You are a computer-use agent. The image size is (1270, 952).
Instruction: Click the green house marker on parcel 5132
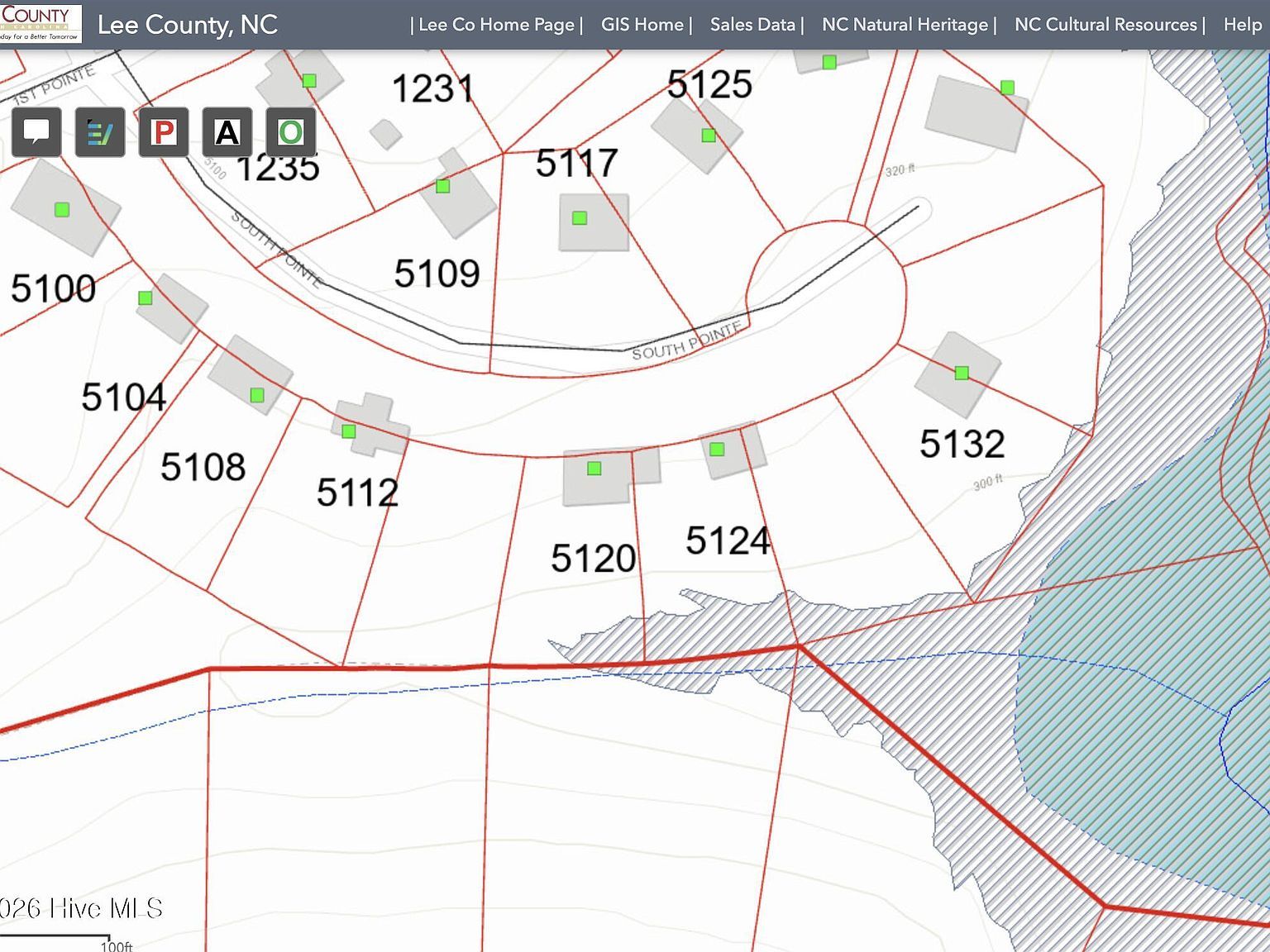coord(960,374)
